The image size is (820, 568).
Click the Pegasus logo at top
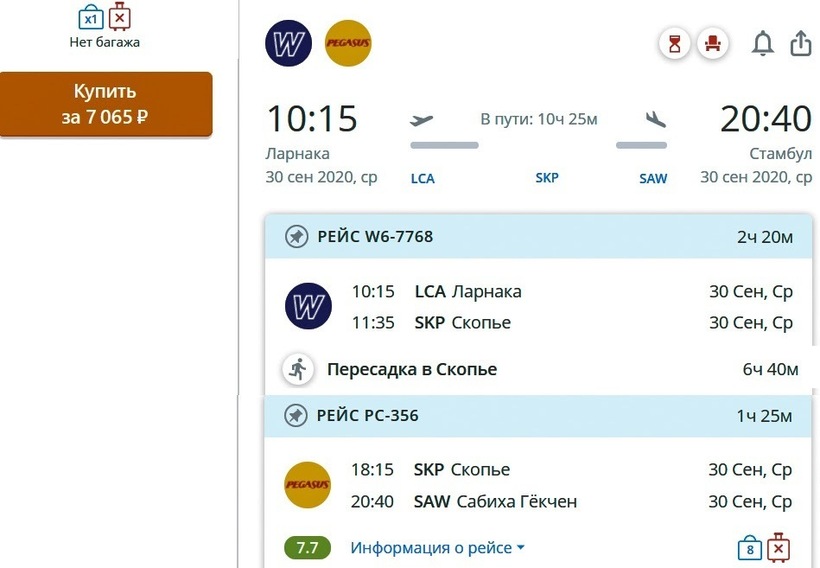(348, 45)
